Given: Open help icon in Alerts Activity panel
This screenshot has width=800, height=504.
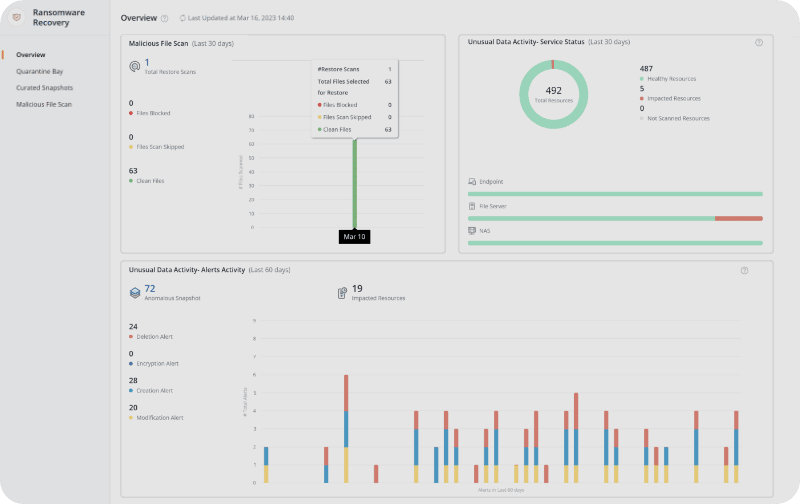Looking at the screenshot, I should click(744, 270).
